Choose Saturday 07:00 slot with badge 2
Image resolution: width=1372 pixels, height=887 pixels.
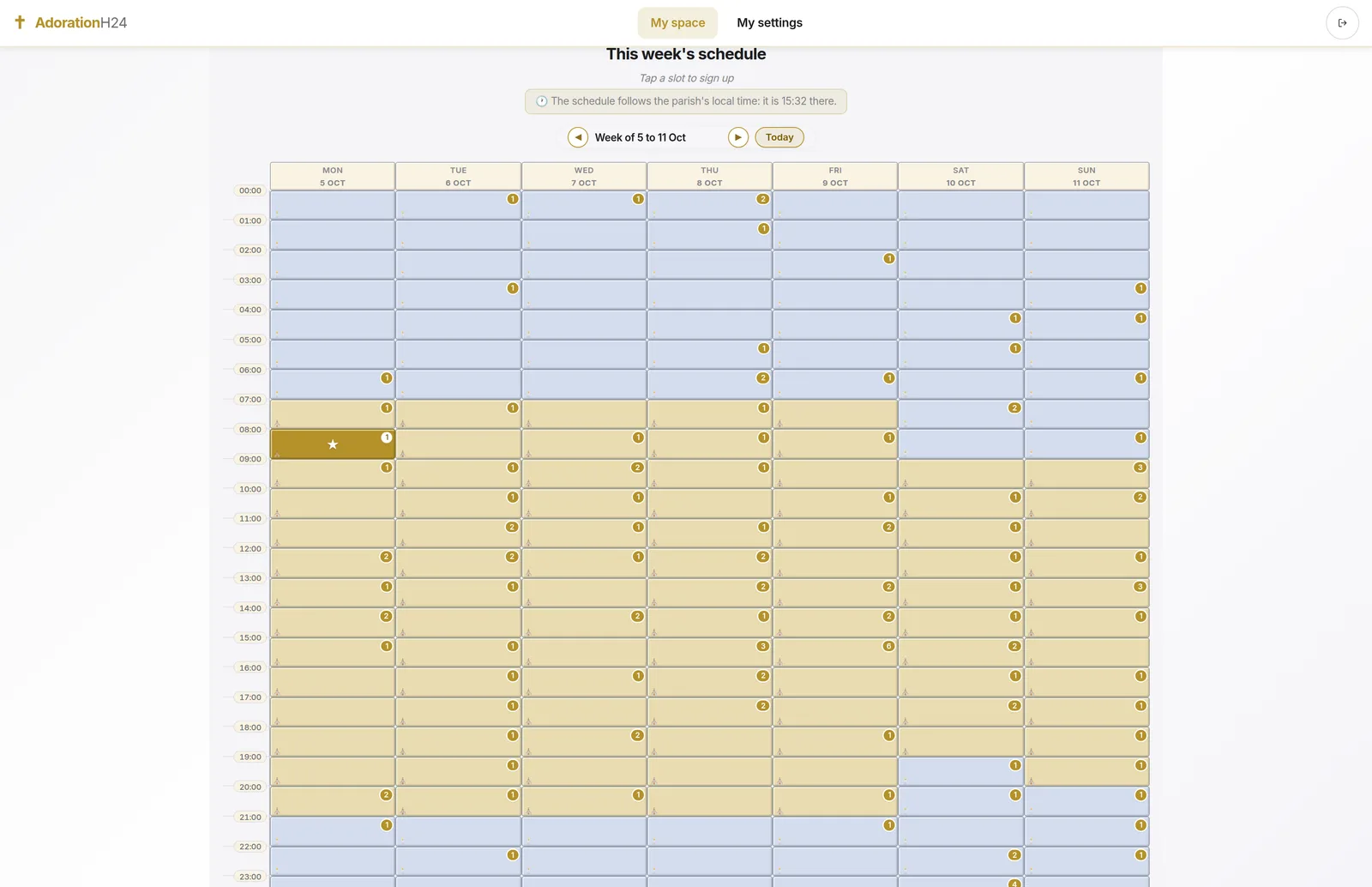pos(960,414)
